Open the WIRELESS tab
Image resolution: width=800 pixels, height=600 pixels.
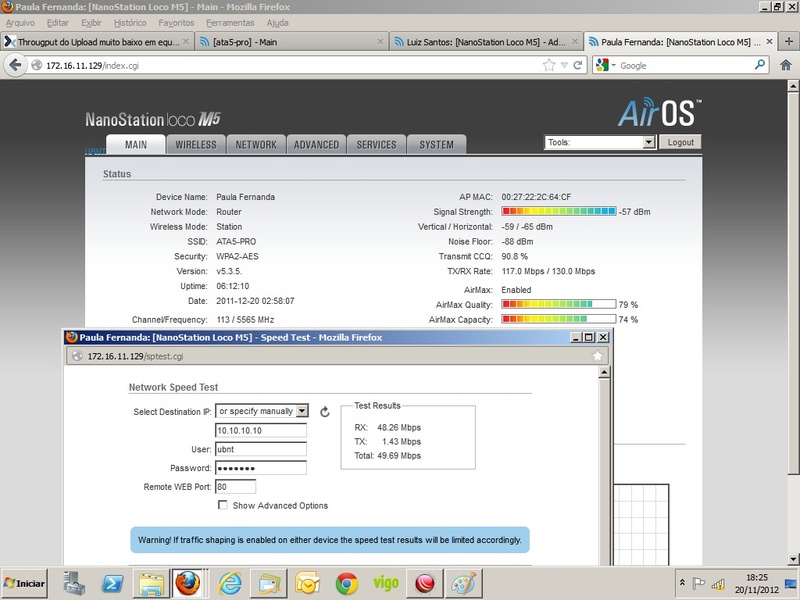196,145
